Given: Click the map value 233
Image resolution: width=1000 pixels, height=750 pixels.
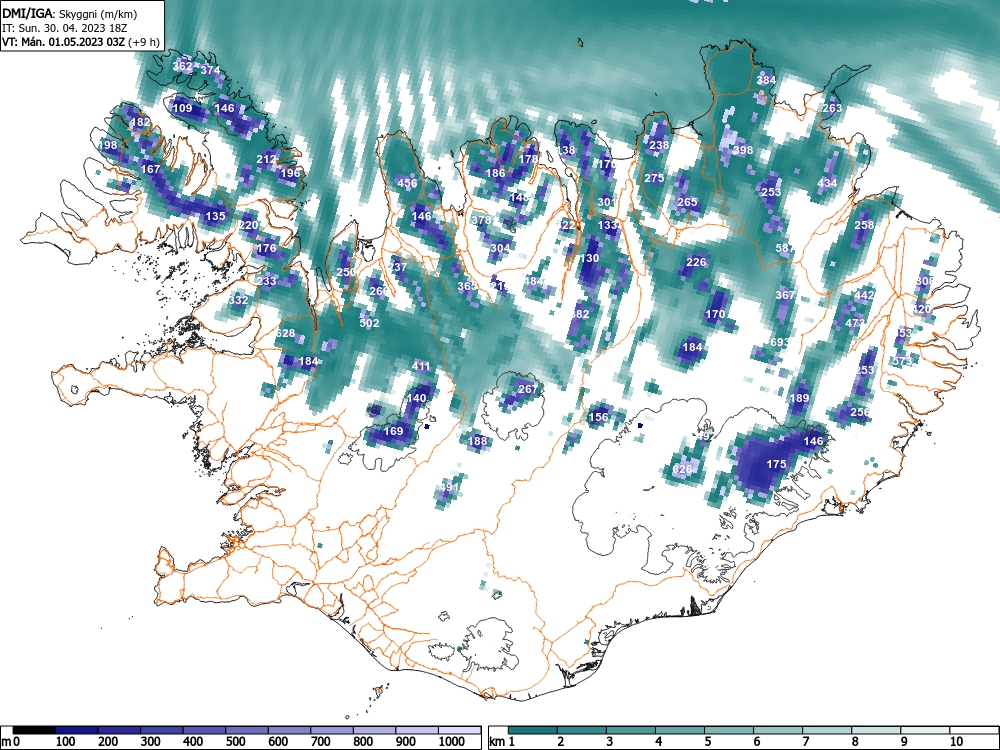Looking at the screenshot, I should tap(267, 281).
